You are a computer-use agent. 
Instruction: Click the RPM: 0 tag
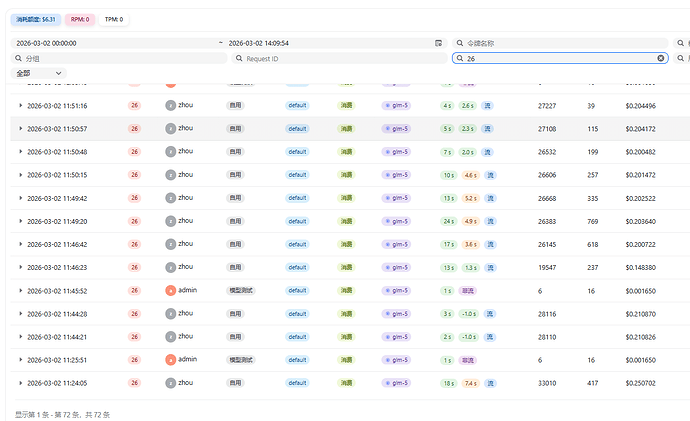80,19
